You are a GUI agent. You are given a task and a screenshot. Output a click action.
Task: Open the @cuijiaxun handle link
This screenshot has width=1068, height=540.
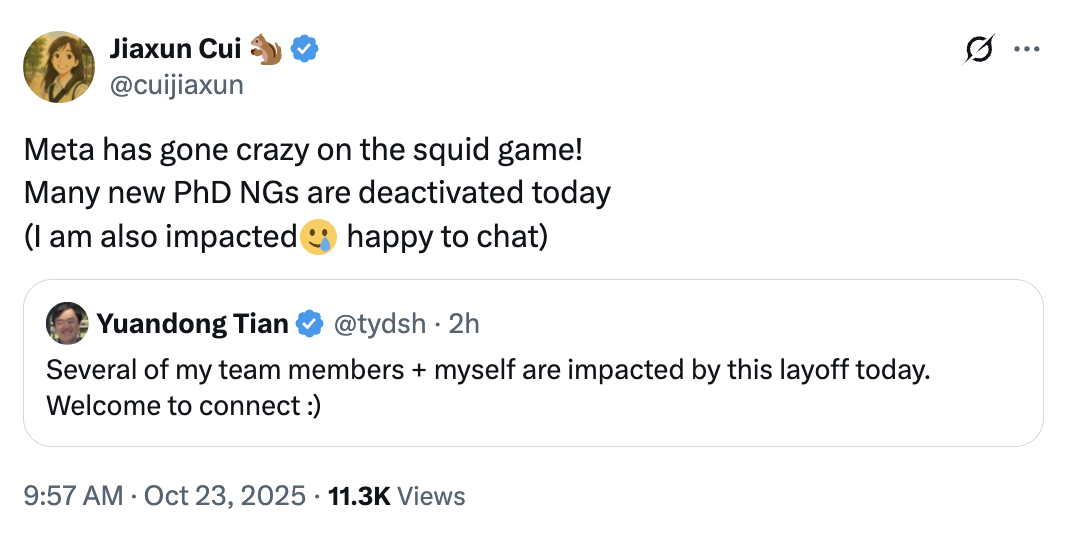click(x=175, y=84)
